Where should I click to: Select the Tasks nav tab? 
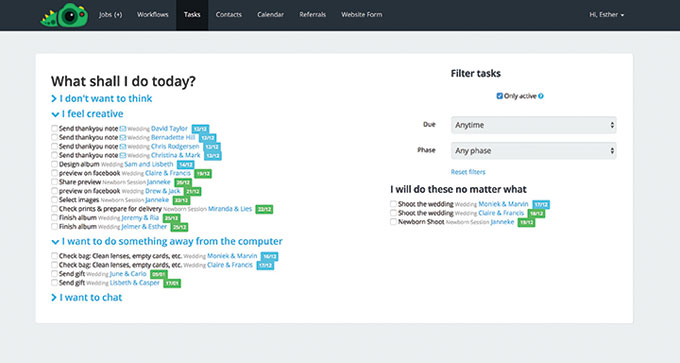(192, 15)
